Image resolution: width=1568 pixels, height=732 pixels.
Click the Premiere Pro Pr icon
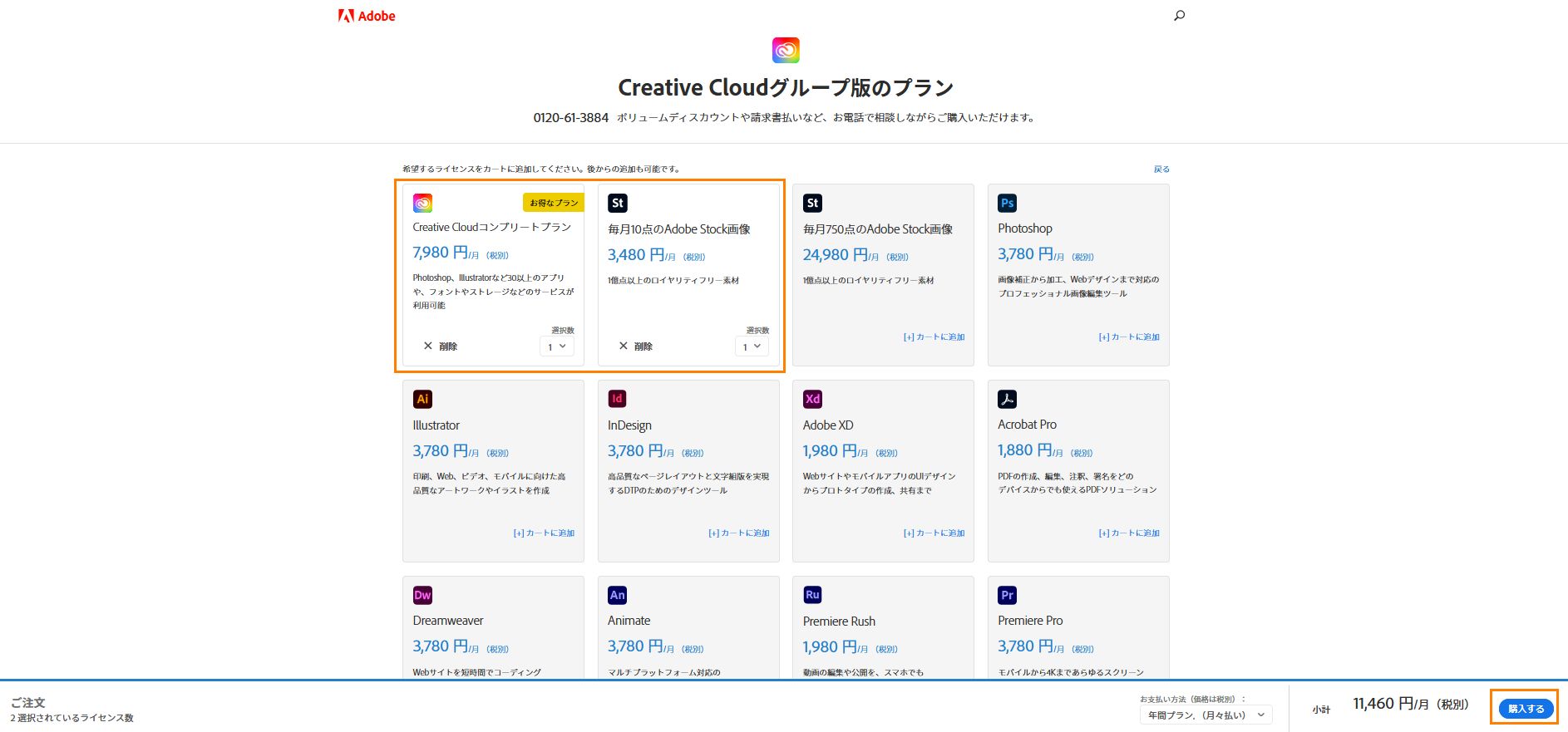click(x=1008, y=595)
